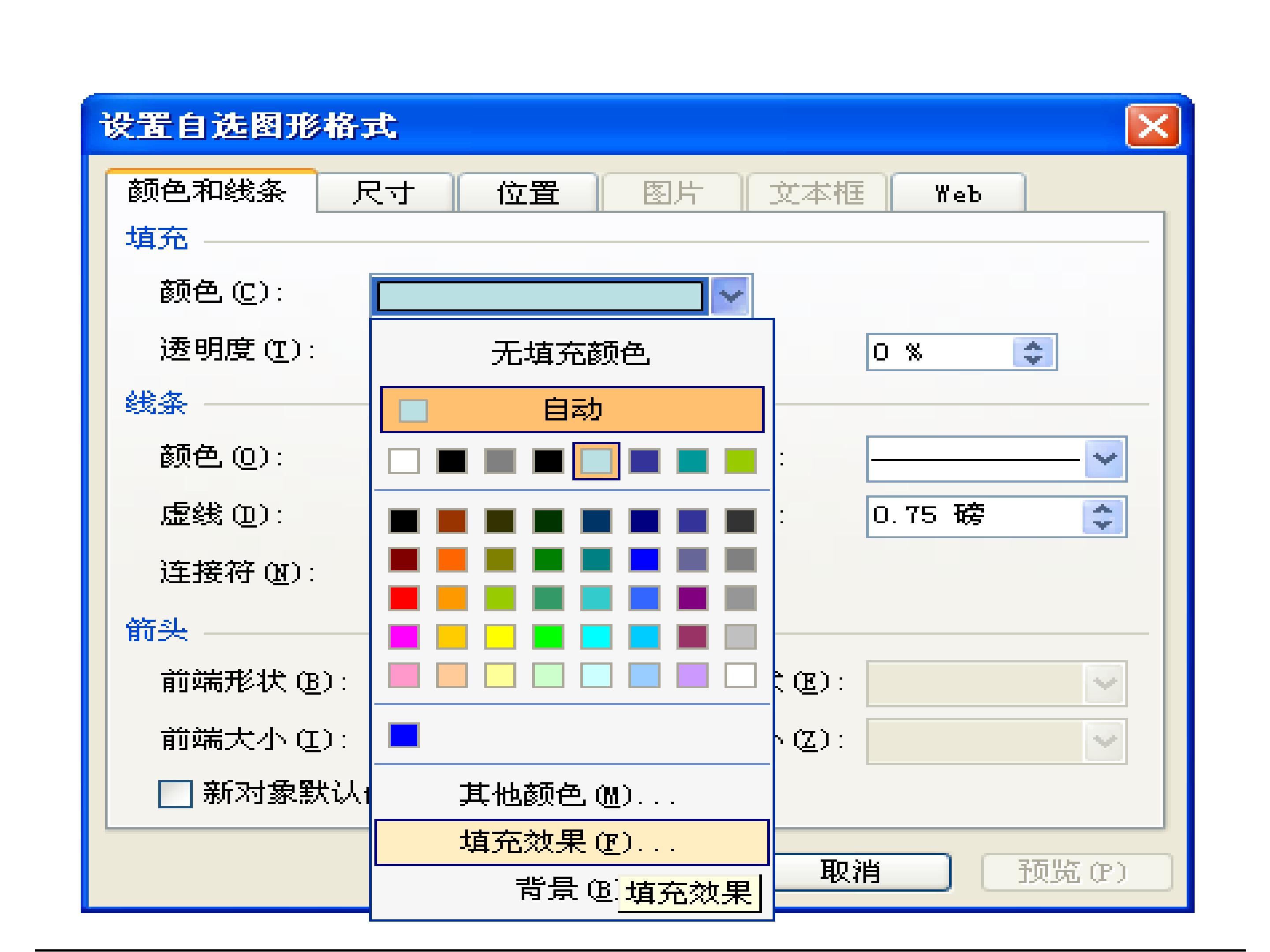Pick the magenta color swatch

coord(403,636)
